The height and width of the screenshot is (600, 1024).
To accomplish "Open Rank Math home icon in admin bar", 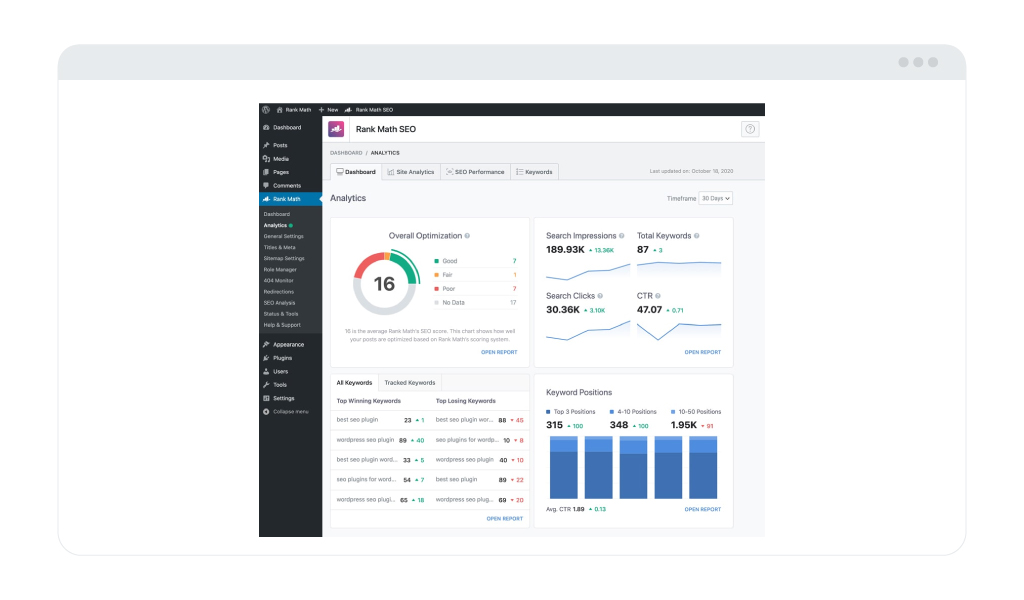I will (x=280, y=110).
